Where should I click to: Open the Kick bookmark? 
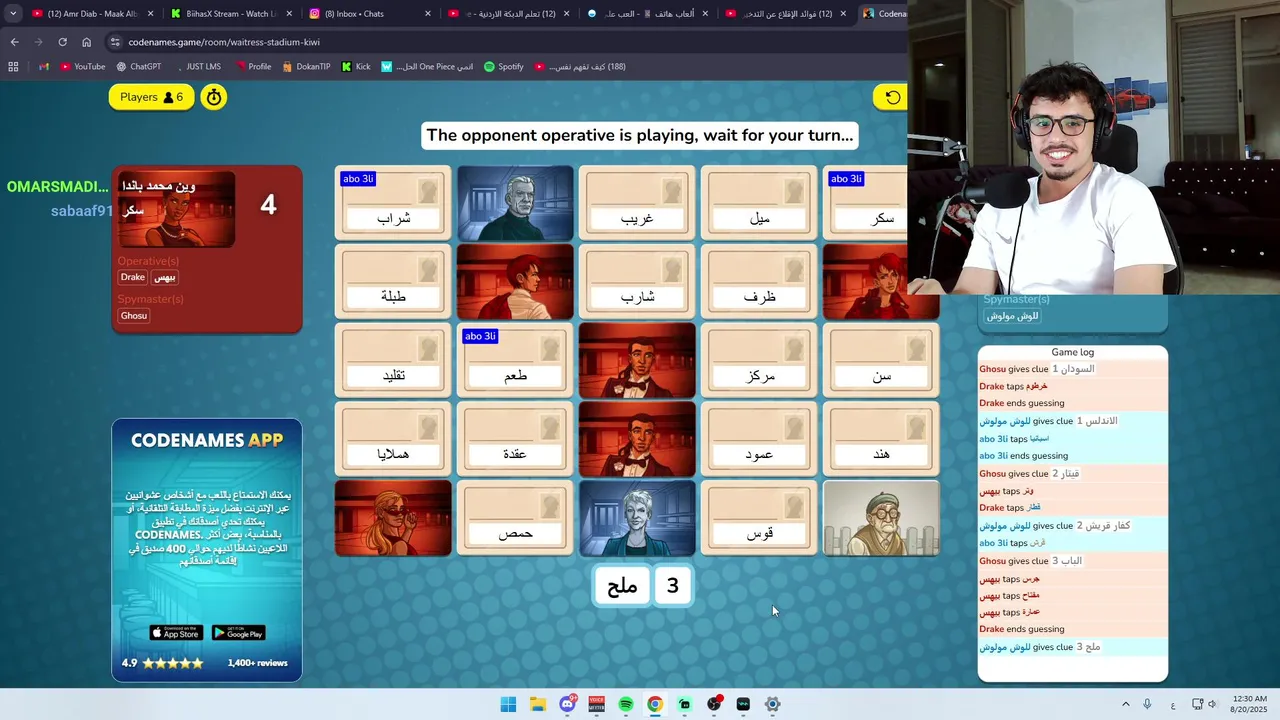click(x=356, y=67)
